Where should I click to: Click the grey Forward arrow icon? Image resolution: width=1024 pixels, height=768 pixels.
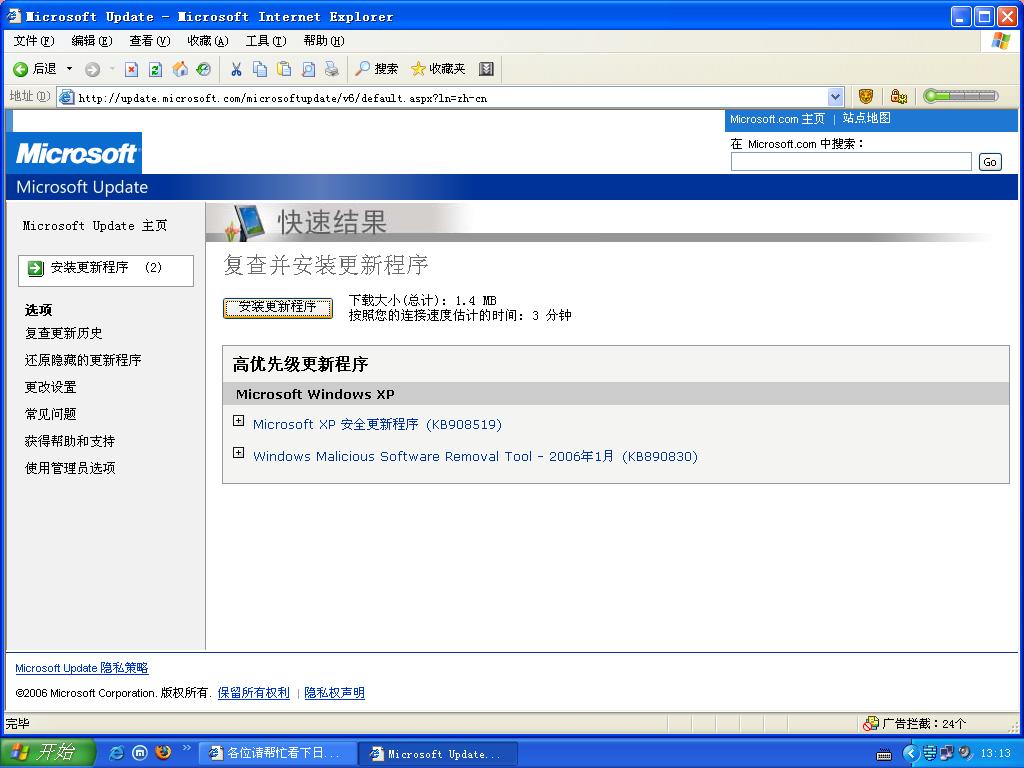[93, 69]
